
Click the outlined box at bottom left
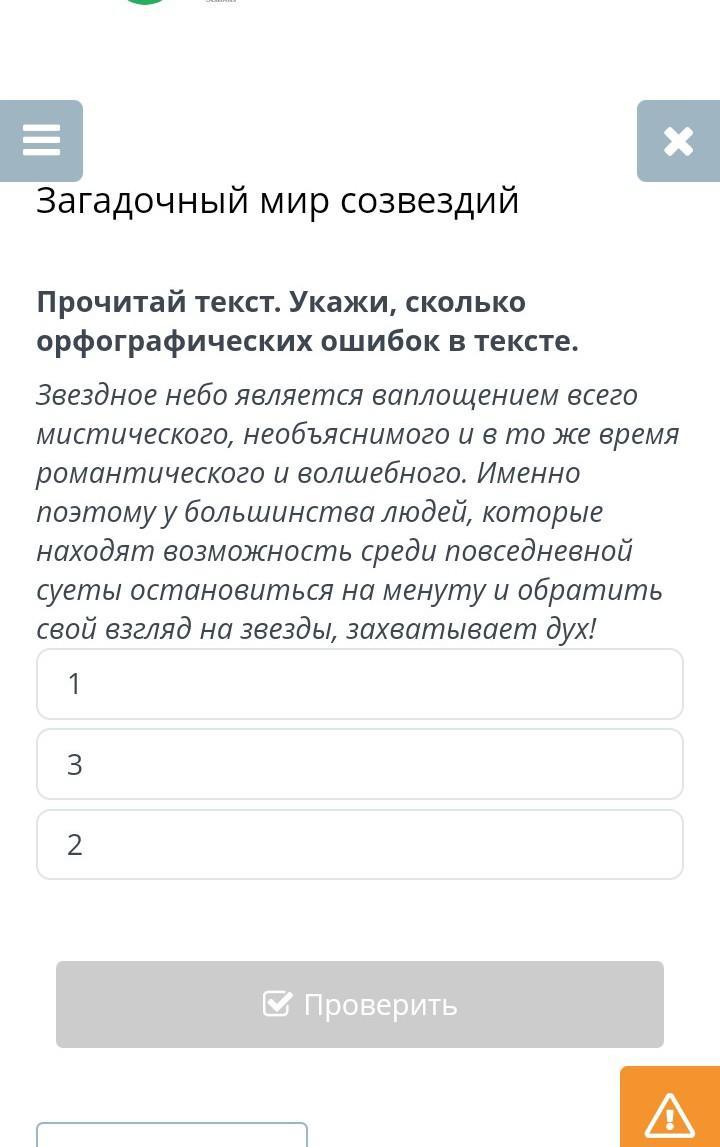click(172, 1135)
